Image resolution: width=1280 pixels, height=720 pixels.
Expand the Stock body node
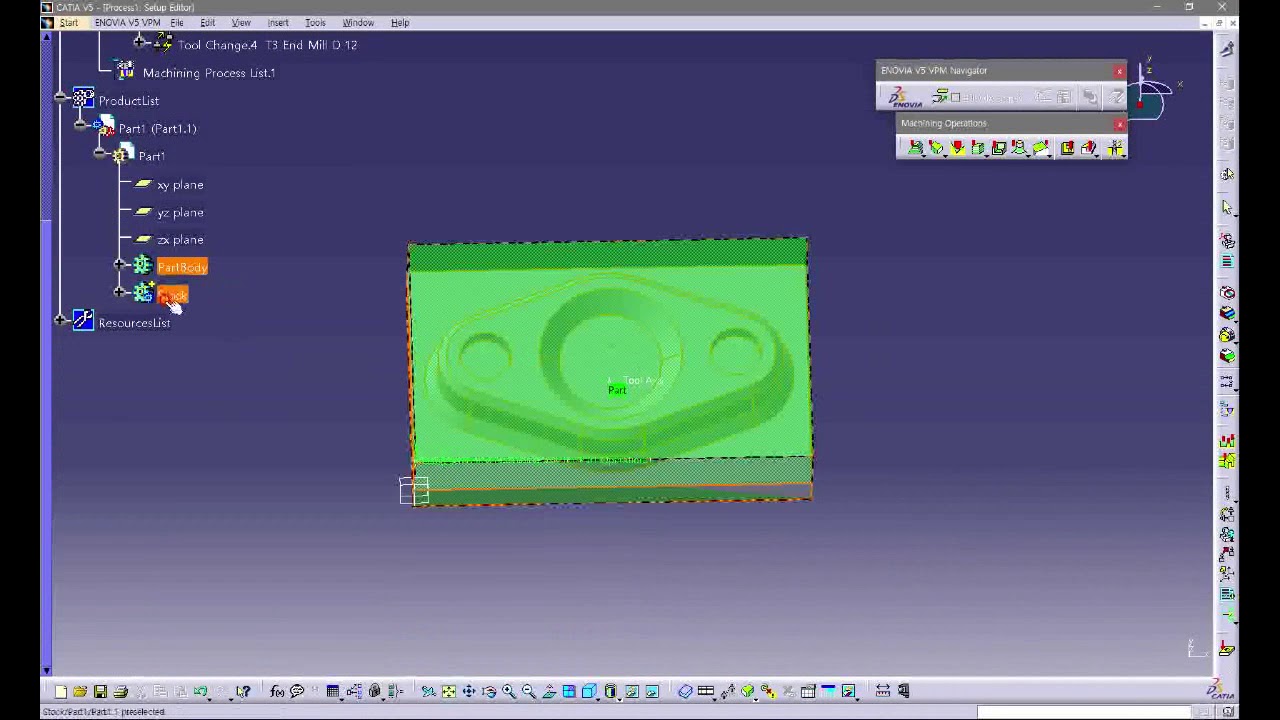click(120, 292)
